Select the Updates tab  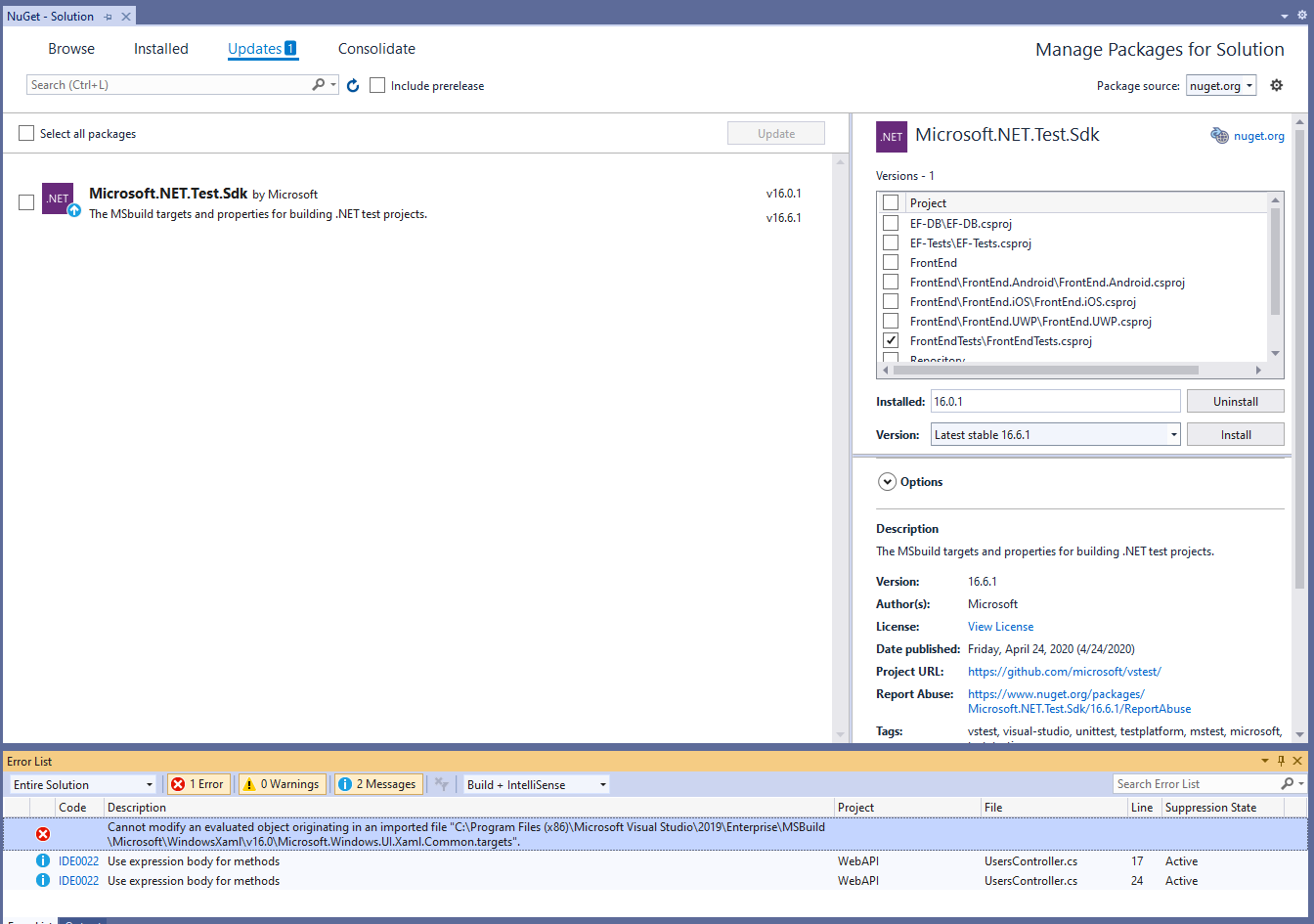[262, 49]
